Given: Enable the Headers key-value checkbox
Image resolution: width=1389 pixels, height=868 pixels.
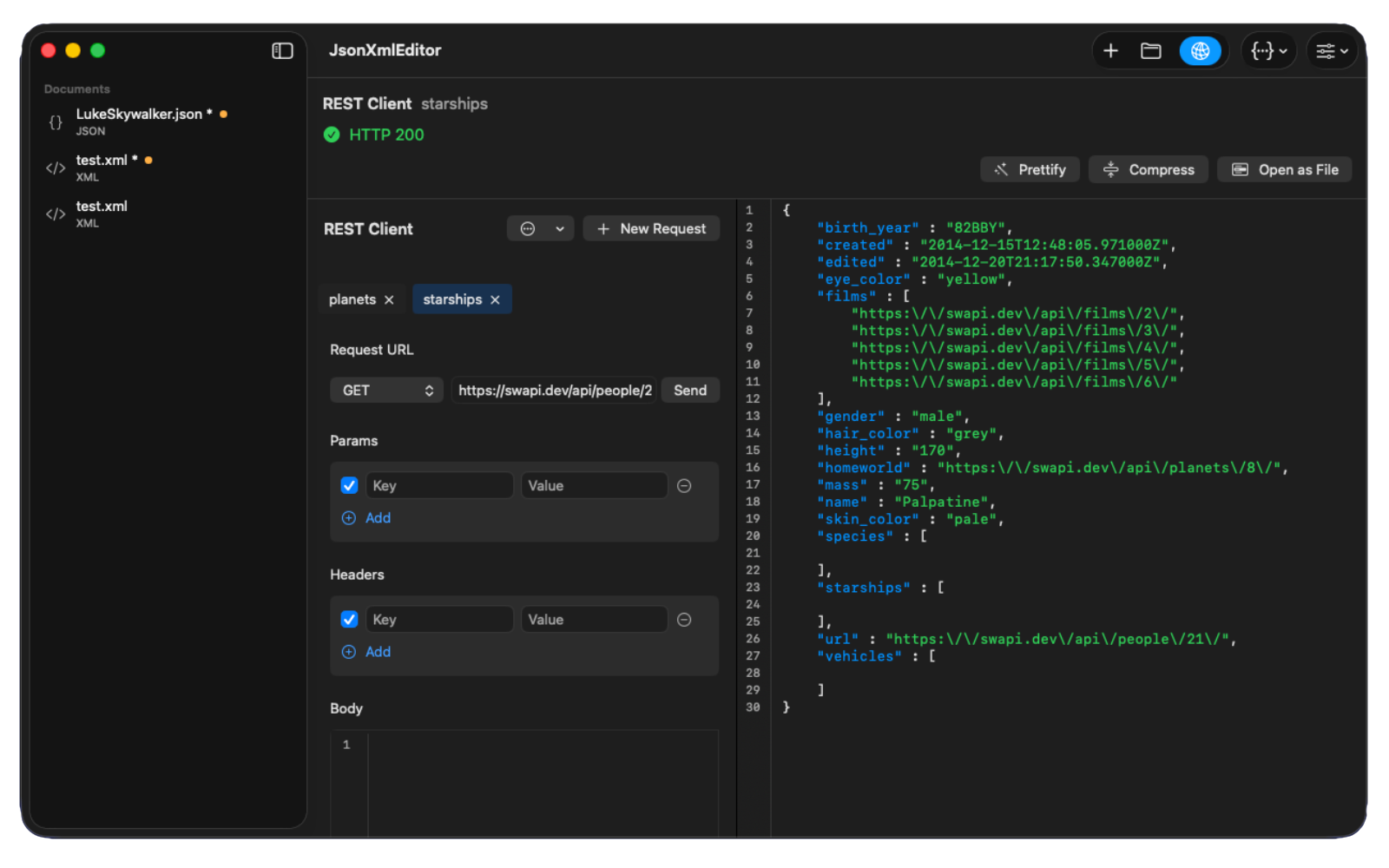Looking at the screenshot, I should [x=349, y=619].
